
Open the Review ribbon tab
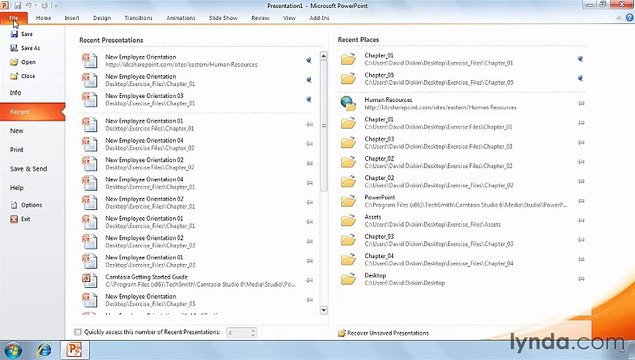[260, 18]
